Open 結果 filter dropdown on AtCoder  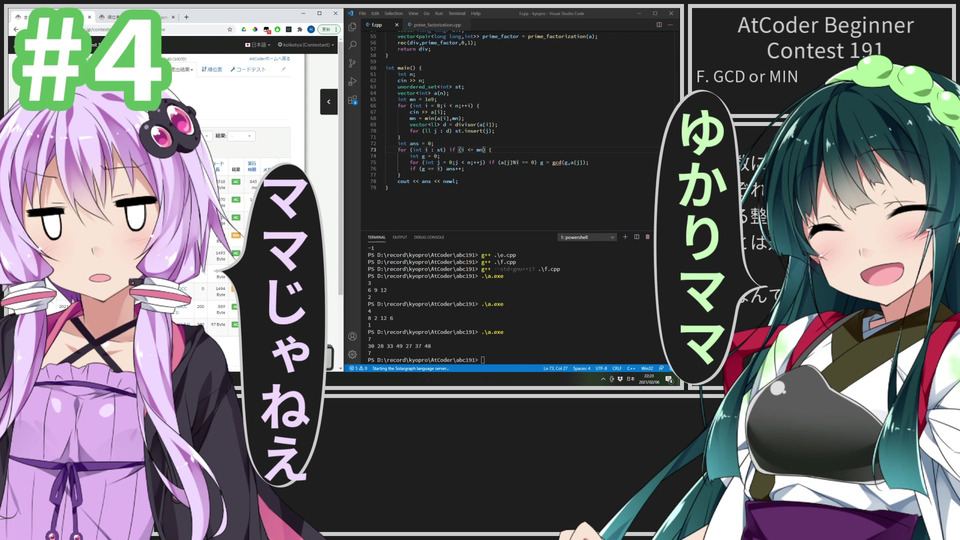[x=241, y=136]
